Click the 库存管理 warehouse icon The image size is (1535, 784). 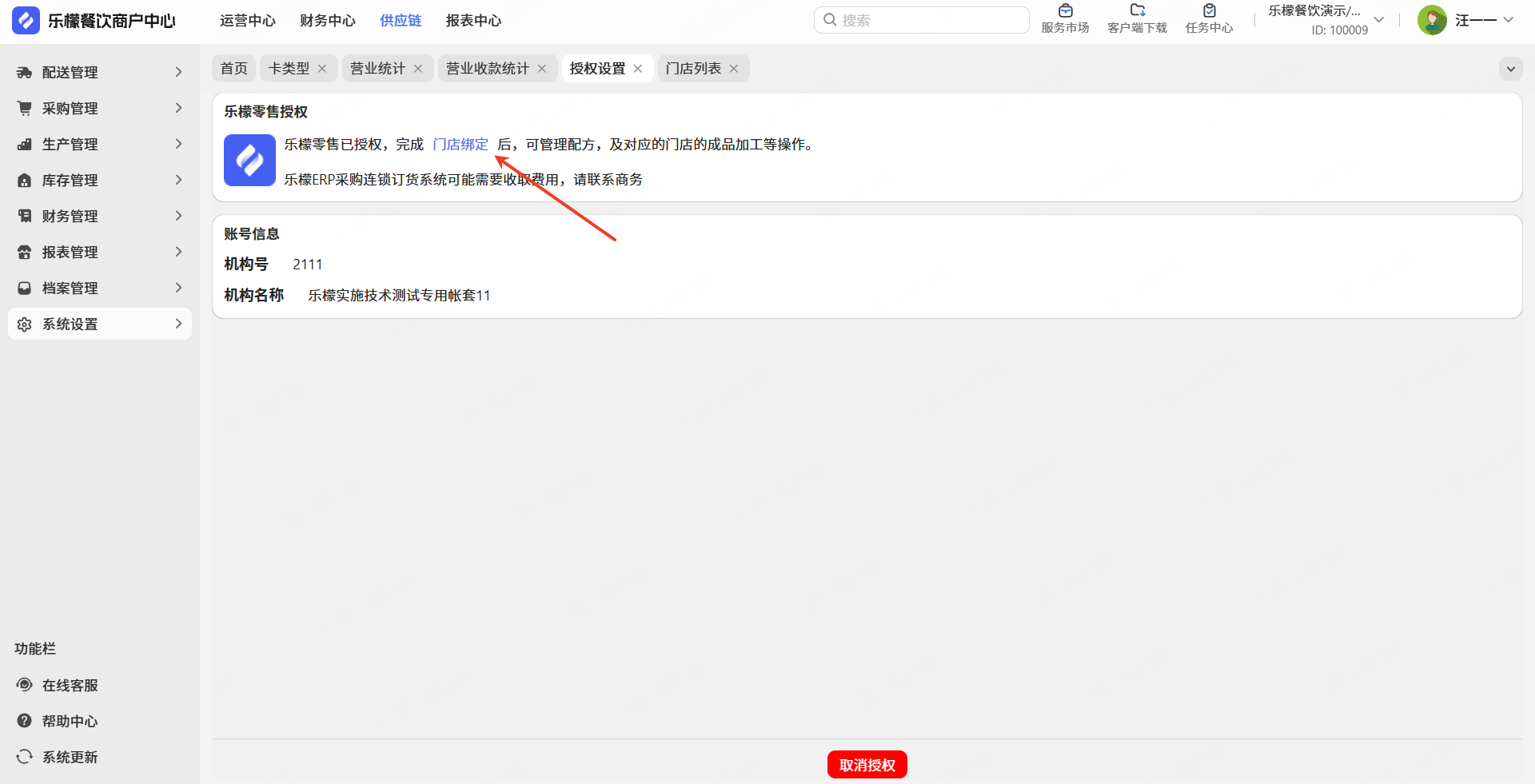[x=25, y=181]
